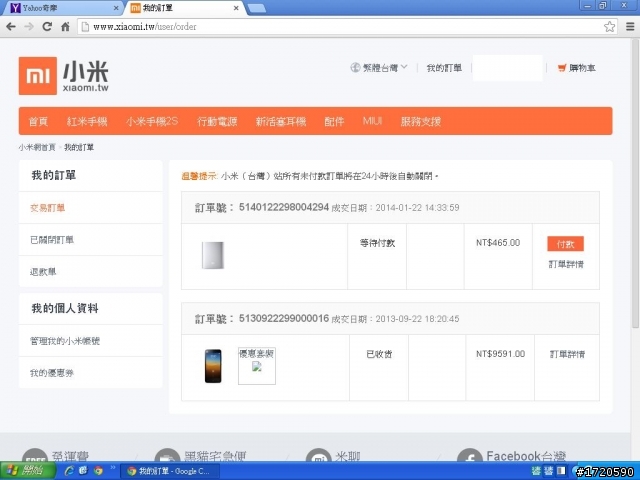Open a new browser tab
Image resolution: width=640 pixels, height=480 pixels.
[x=257, y=8]
